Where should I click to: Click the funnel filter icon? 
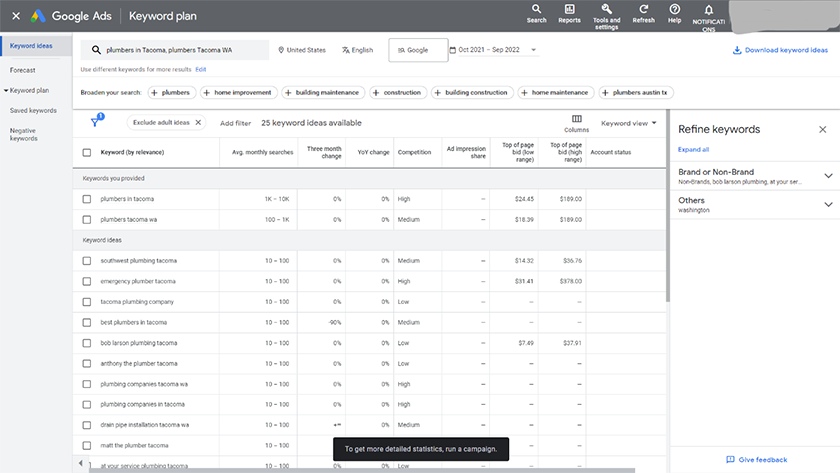click(95, 122)
